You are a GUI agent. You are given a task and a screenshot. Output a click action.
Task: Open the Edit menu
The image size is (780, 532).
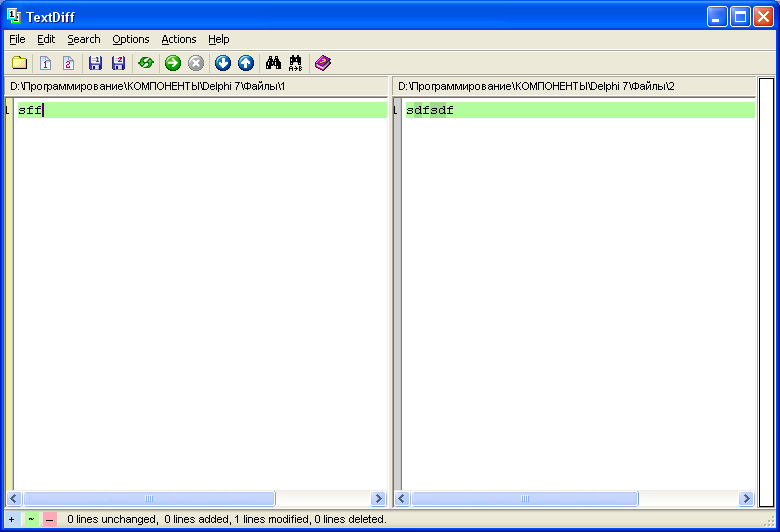point(46,39)
